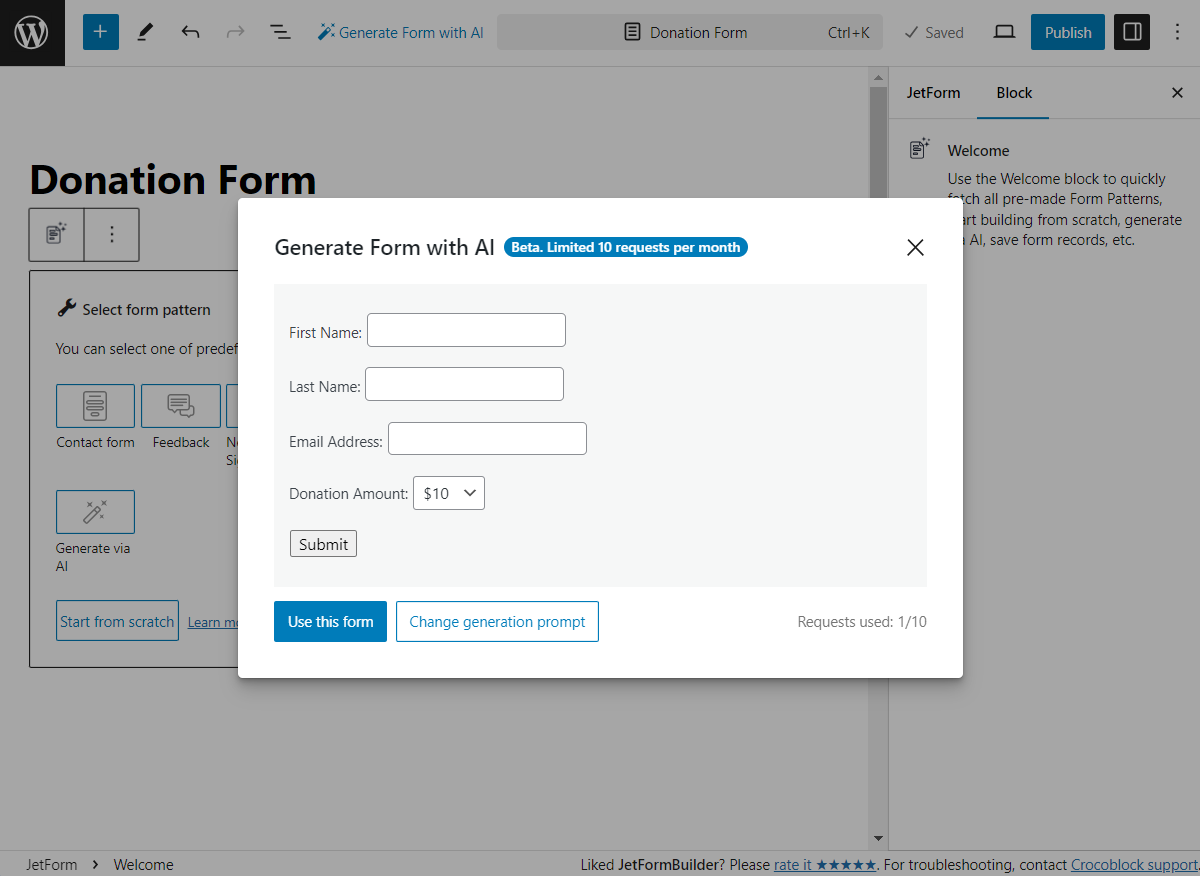Image resolution: width=1200 pixels, height=876 pixels.
Task: Open the Donation Amount dropdown
Action: point(448,492)
